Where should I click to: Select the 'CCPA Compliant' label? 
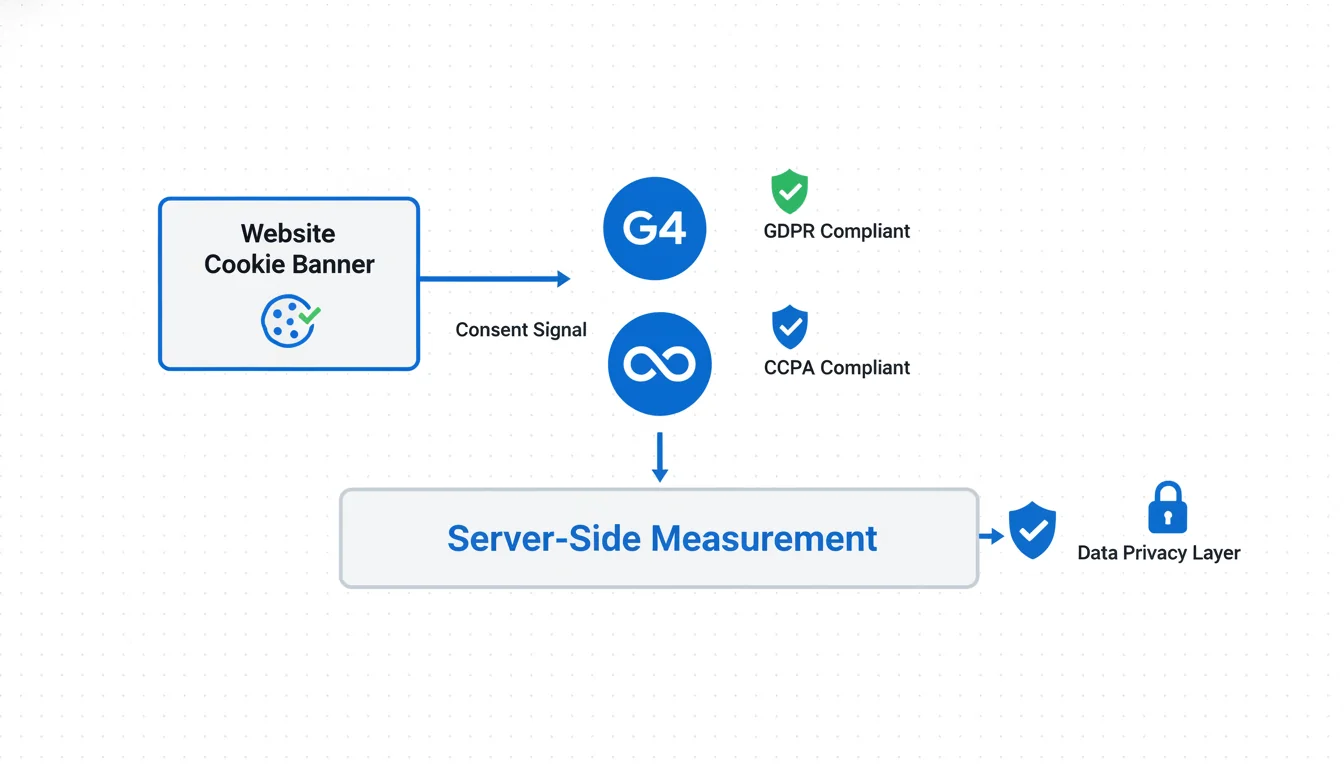[836, 368]
